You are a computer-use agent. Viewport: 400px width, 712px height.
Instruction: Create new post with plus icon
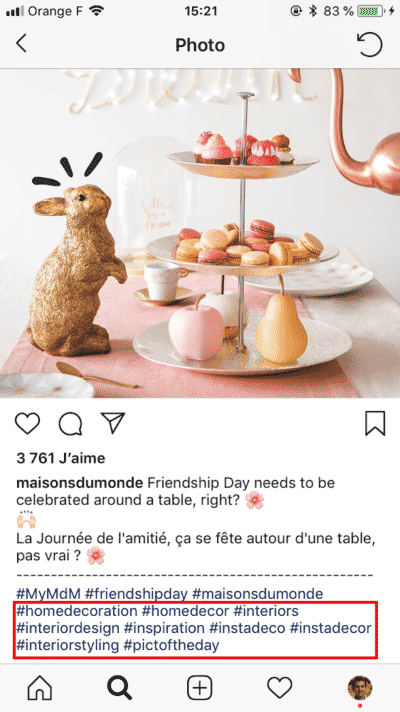coord(200,688)
